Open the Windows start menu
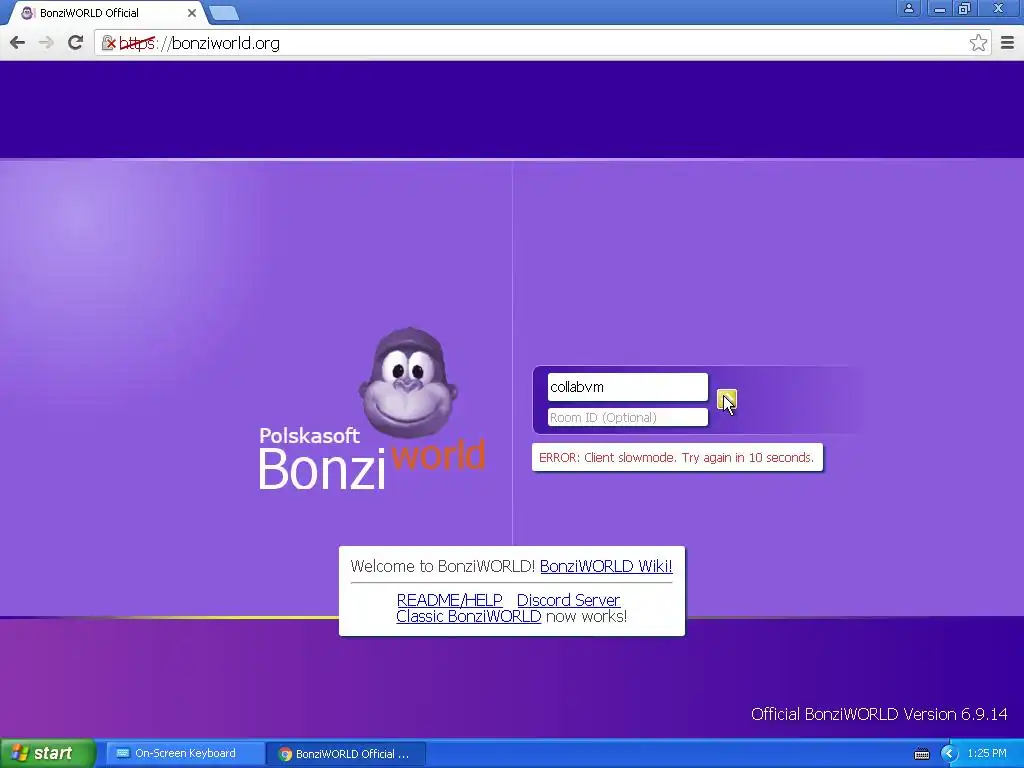This screenshot has width=1024, height=768. 47,754
